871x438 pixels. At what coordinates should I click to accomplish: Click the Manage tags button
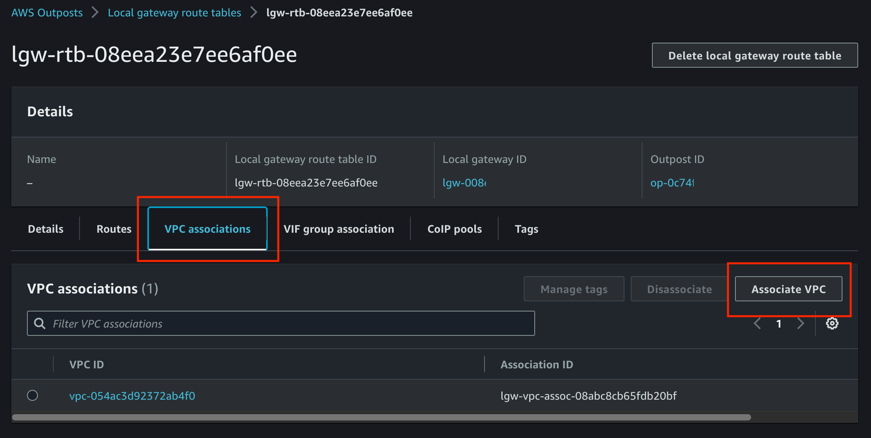[573, 289]
